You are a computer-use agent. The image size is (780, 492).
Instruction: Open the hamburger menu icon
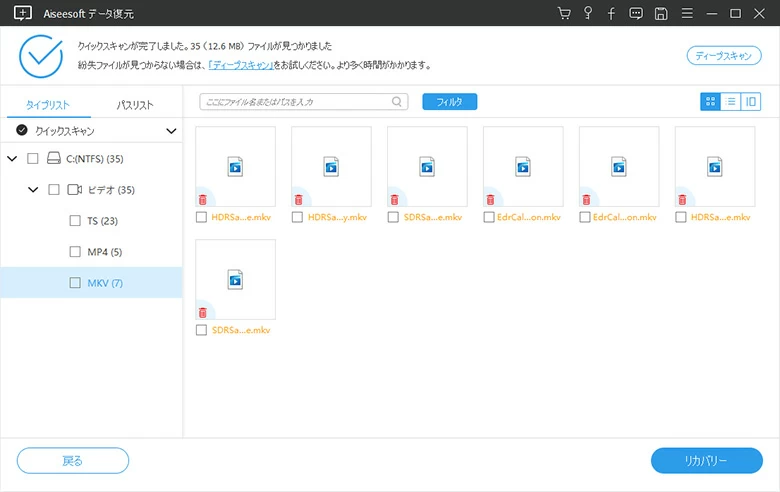686,13
